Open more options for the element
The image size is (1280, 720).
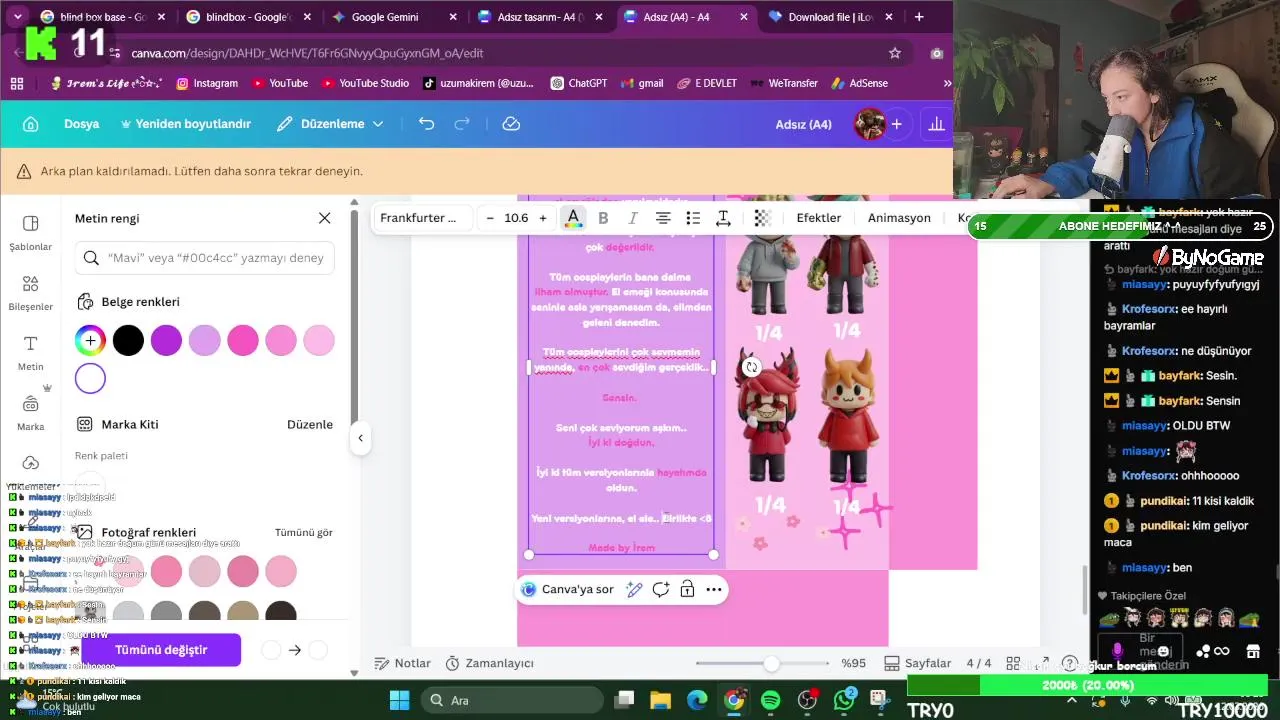point(714,590)
